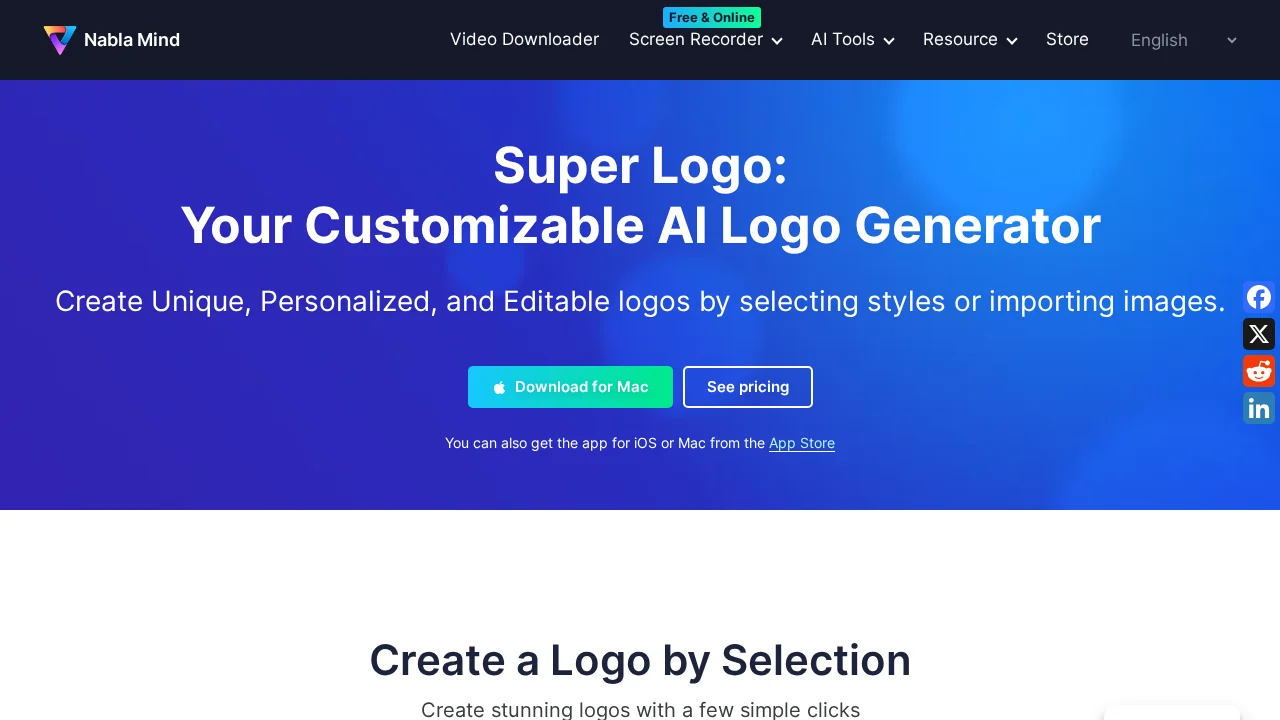
Task: Share the page on Reddit
Action: tap(1259, 371)
